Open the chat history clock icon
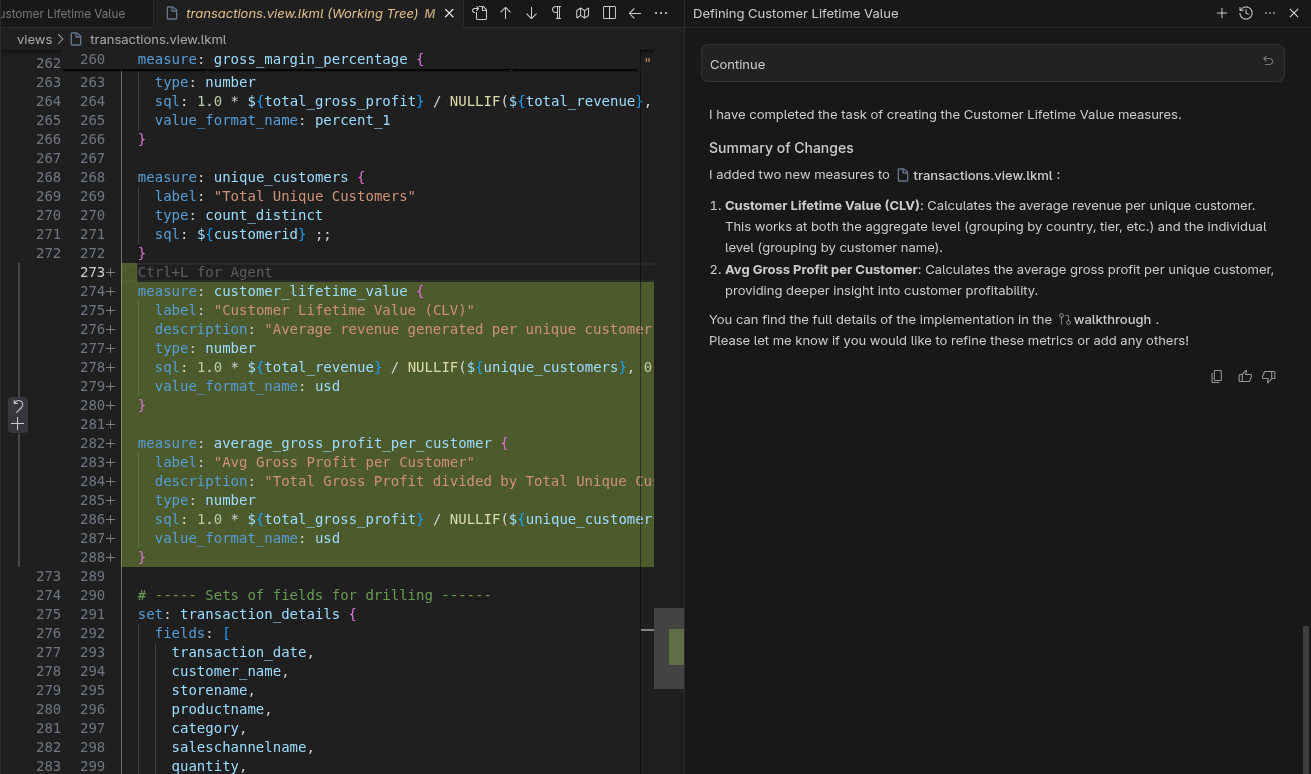Image resolution: width=1311 pixels, height=774 pixels. [x=1245, y=13]
